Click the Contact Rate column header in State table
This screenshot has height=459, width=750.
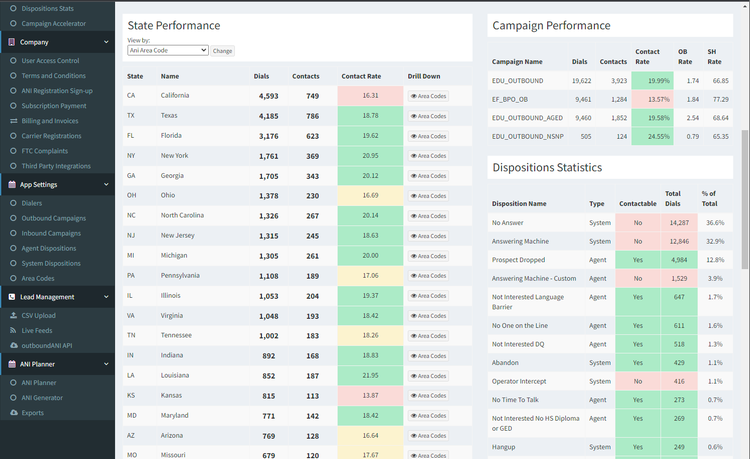361,76
